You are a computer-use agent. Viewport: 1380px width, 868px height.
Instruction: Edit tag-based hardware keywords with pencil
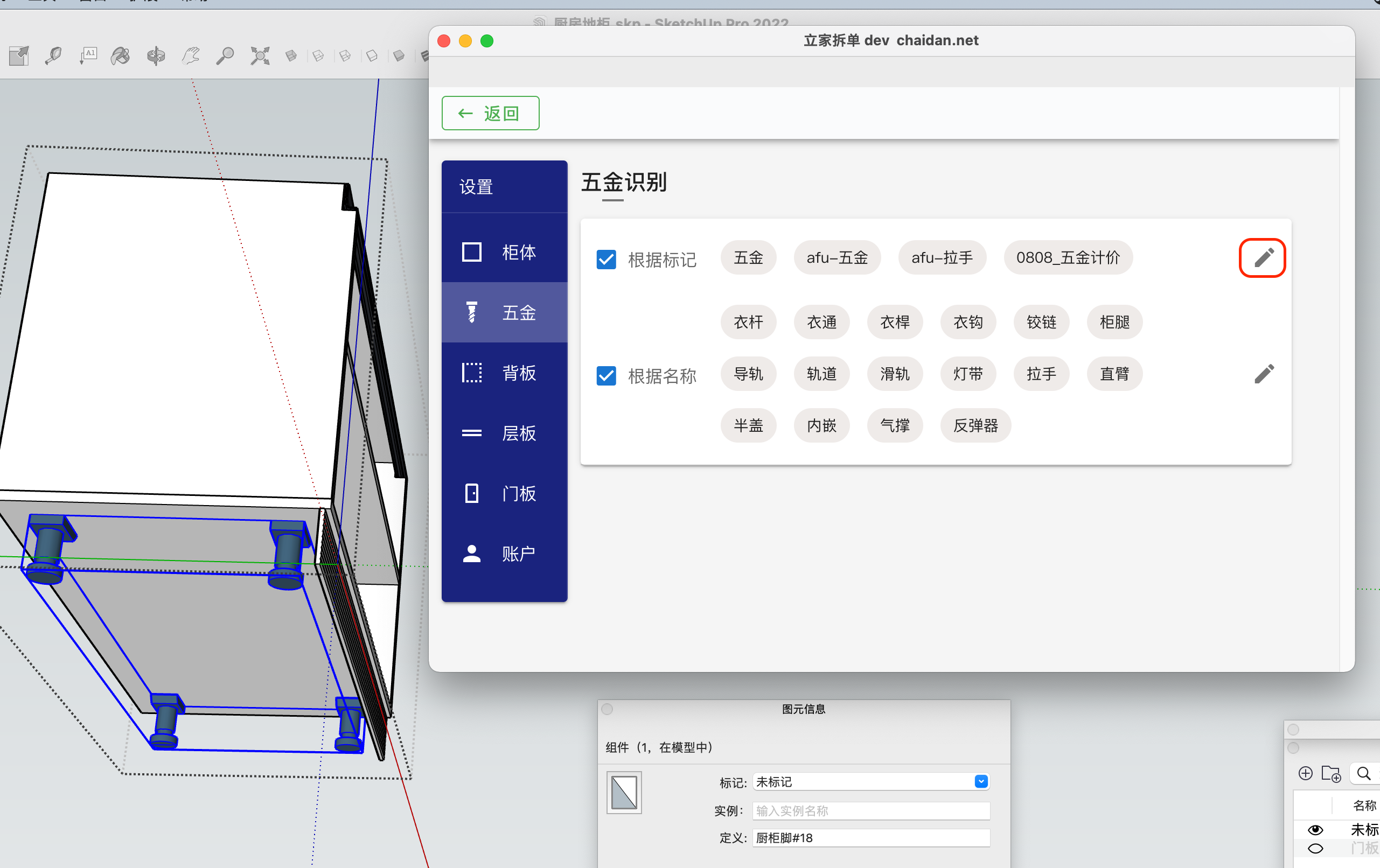[x=1263, y=258]
